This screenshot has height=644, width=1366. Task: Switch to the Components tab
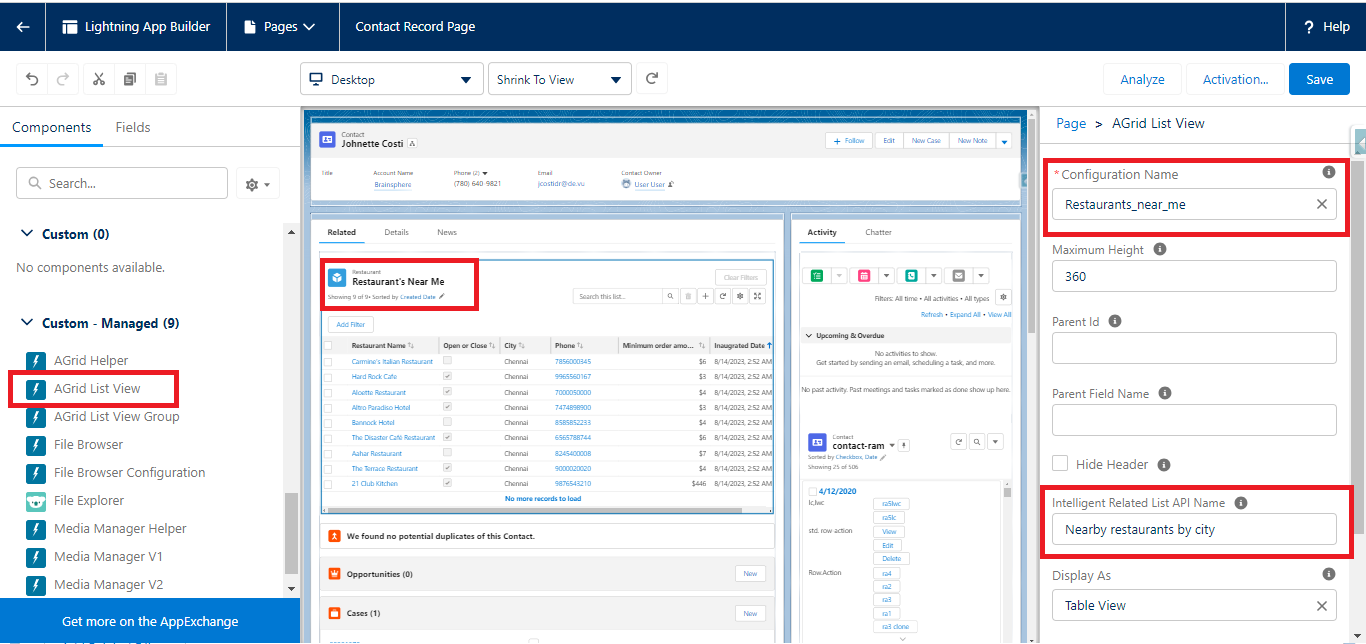coord(51,127)
